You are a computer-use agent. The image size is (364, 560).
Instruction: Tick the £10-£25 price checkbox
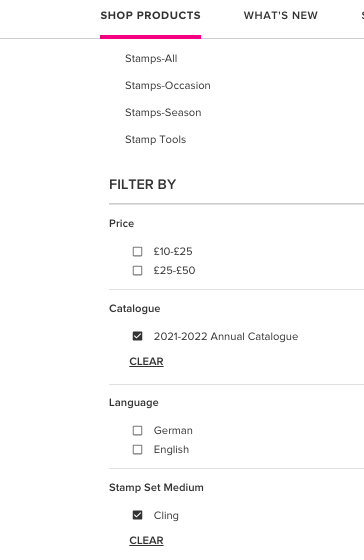pos(138,251)
